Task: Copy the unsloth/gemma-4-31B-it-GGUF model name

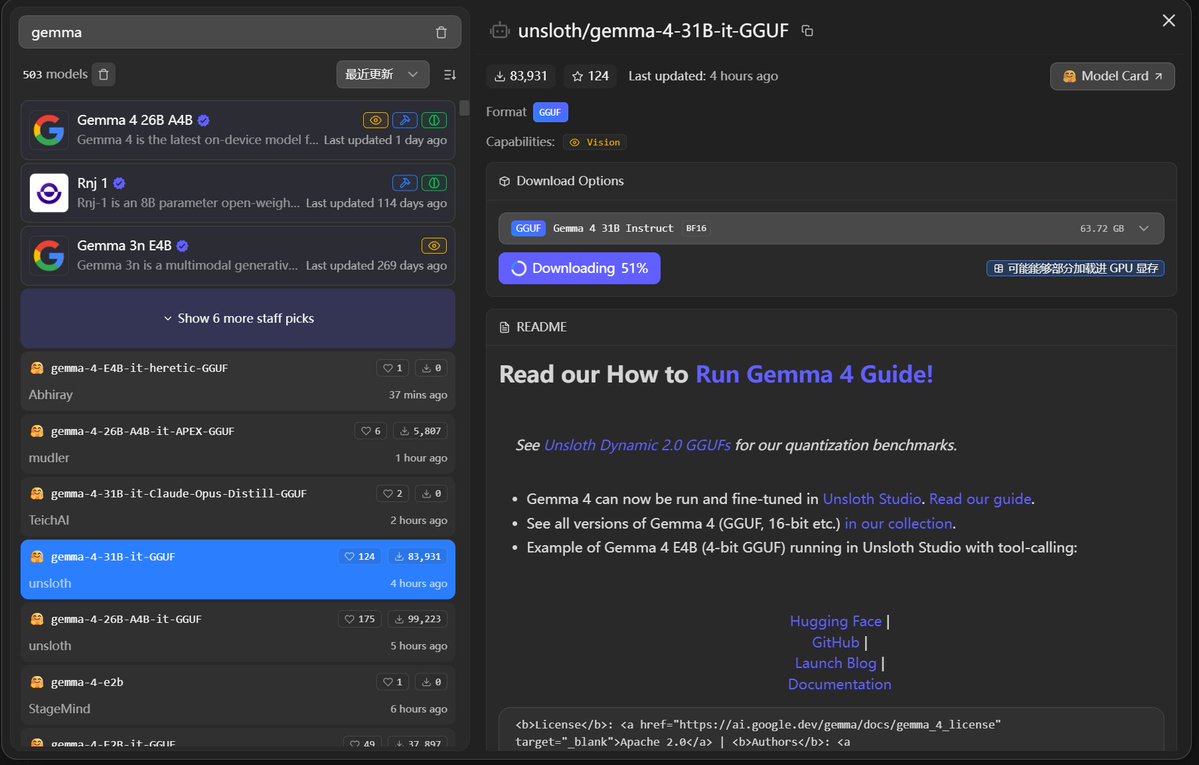Action: (x=807, y=31)
